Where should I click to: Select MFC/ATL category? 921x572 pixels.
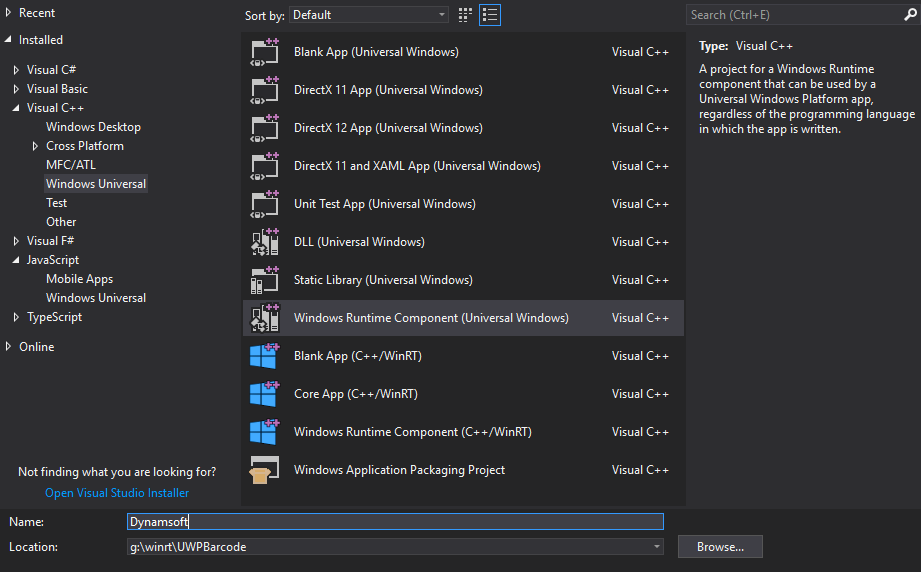click(x=71, y=165)
